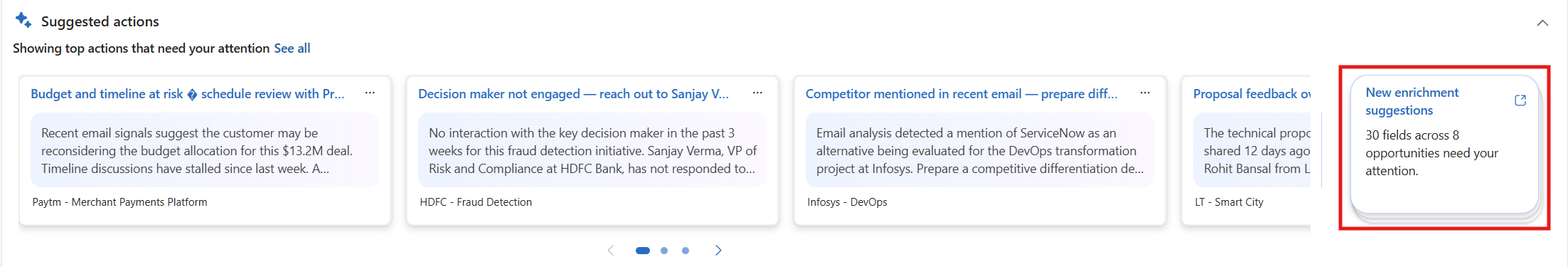Click the pop-out icon on enrichment card
The width and height of the screenshot is (1568, 267).
point(1520,100)
